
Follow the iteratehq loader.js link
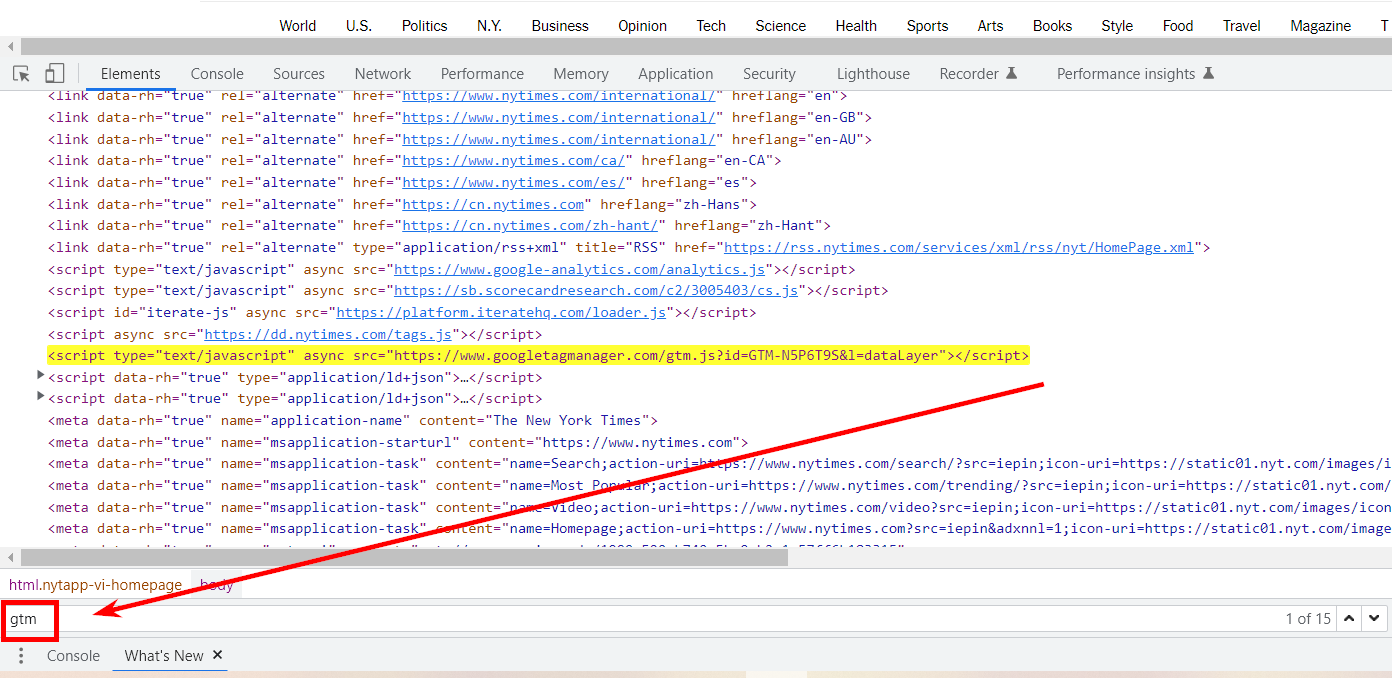click(x=502, y=313)
